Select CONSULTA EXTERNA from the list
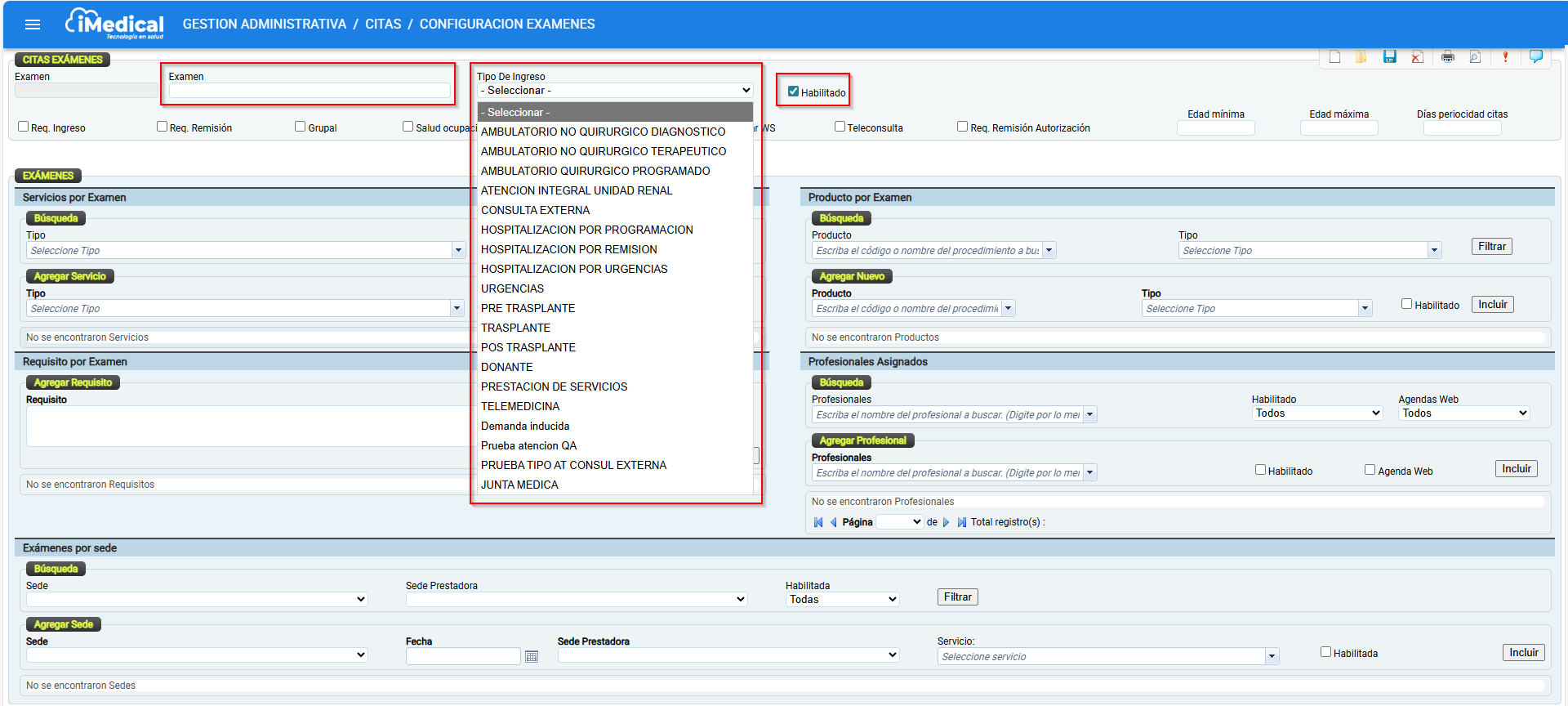 535,210
